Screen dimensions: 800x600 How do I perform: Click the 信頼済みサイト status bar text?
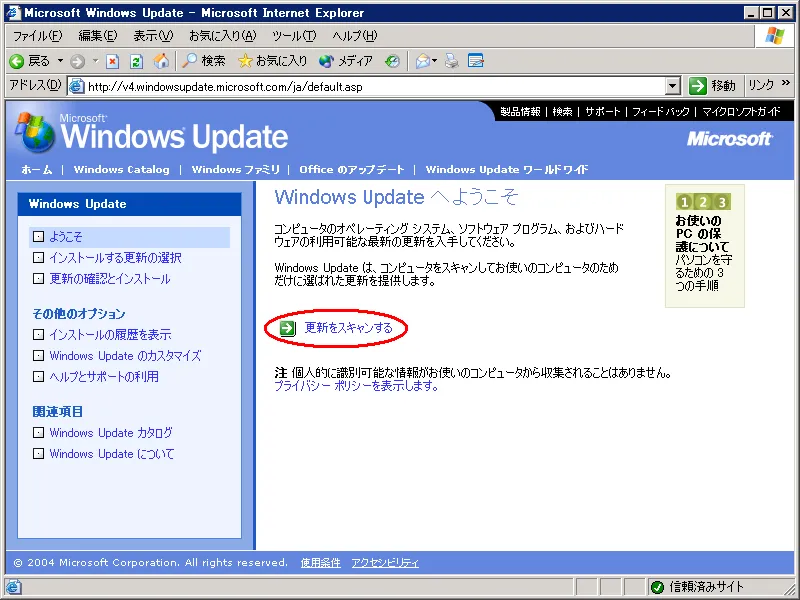coord(706,587)
